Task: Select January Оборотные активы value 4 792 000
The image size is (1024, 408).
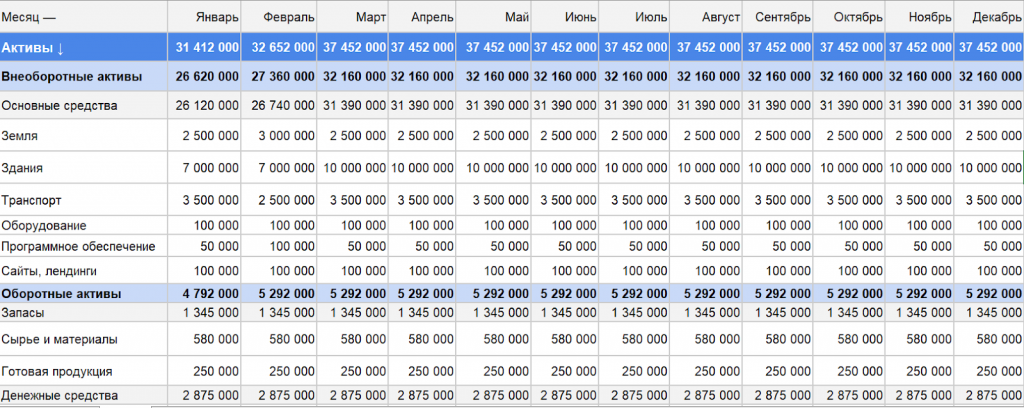Action: 210,294
